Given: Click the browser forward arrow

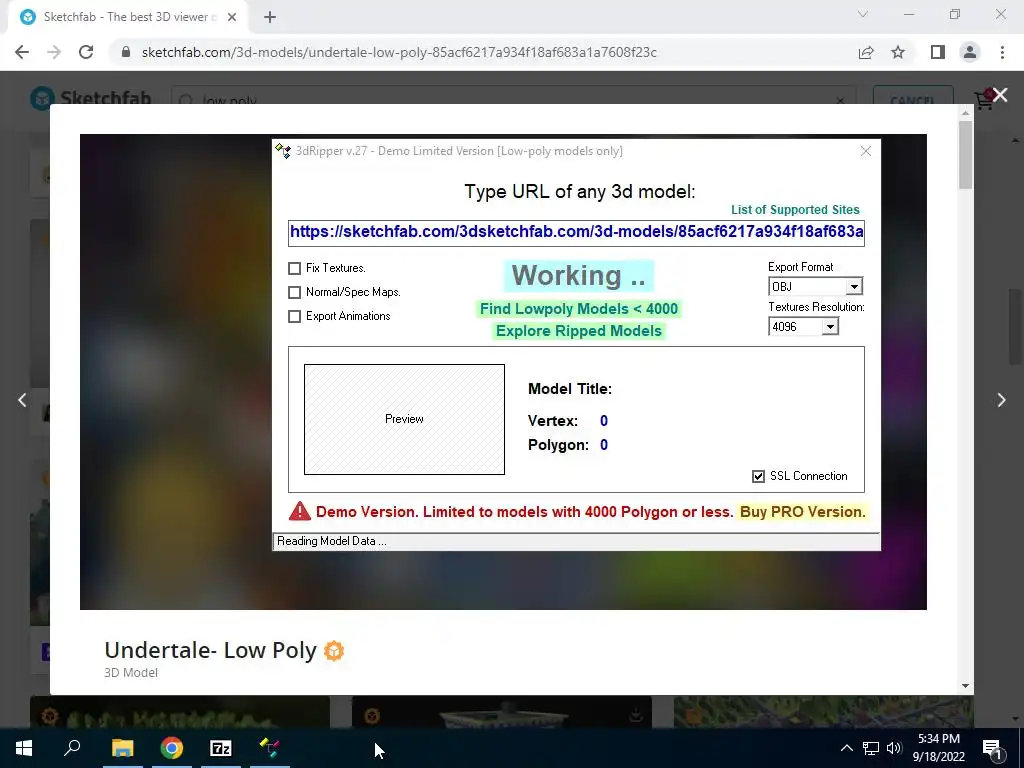Looking at the screenshot, I should point(54,52).
